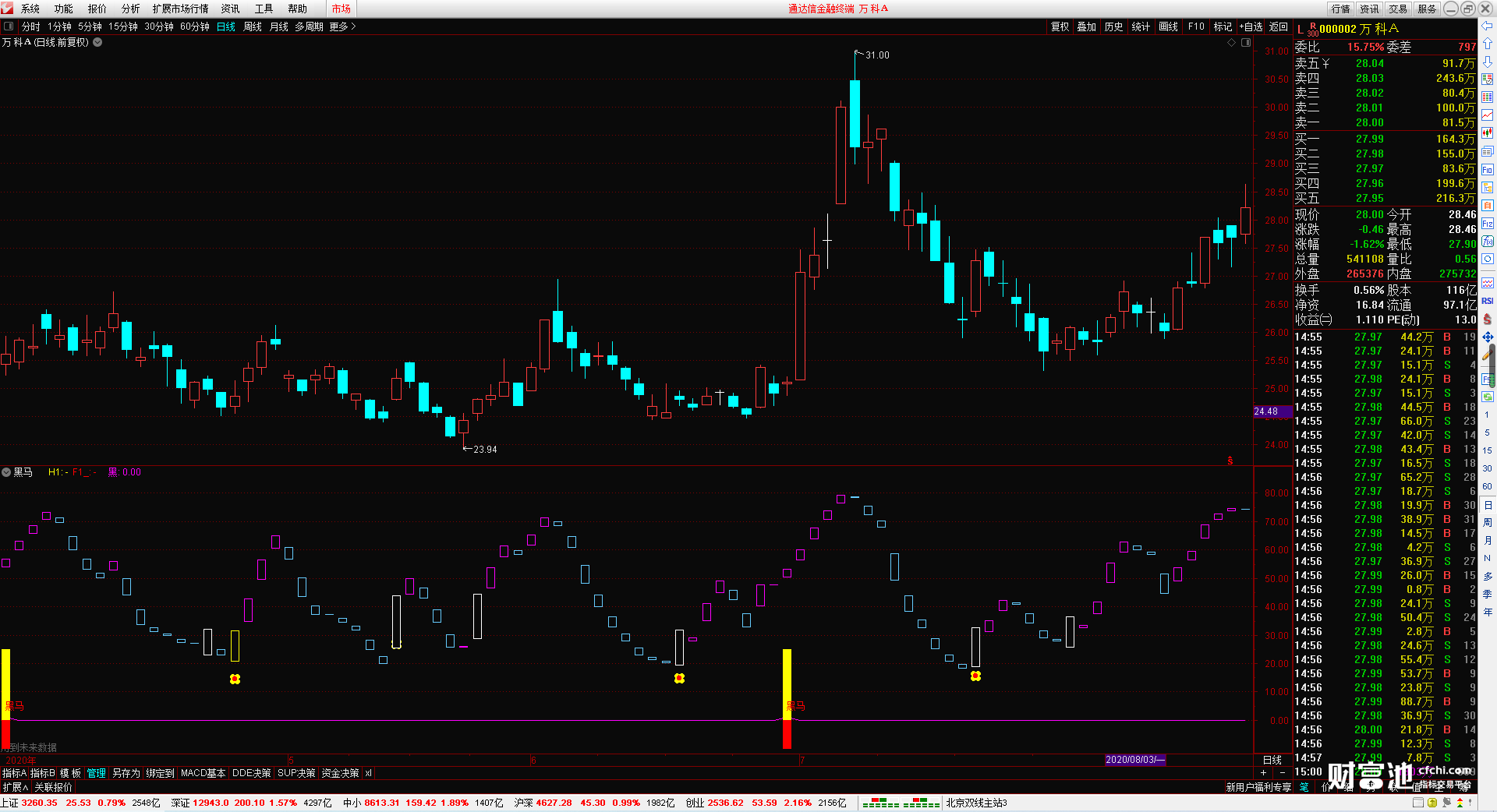
Task: Open the 功能 menu
Action: 64,9
